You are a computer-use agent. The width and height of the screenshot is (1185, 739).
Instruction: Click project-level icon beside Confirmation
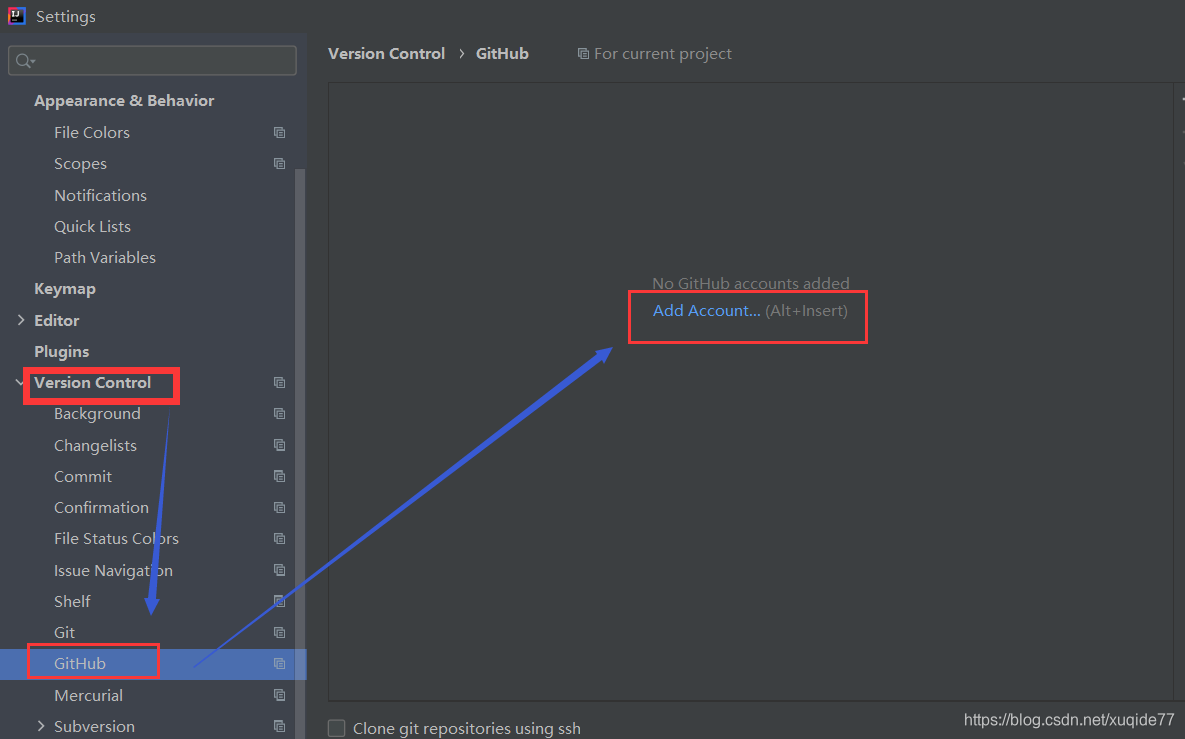click(280, 507)
